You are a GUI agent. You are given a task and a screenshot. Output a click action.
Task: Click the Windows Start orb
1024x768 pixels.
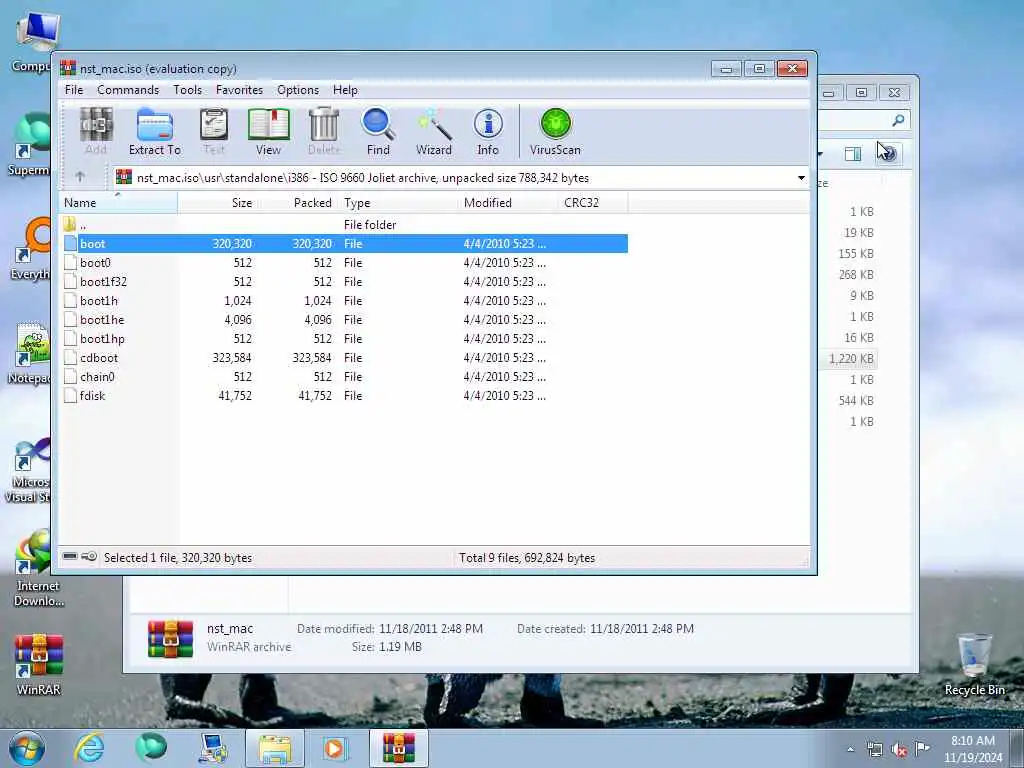click(27, 748)
